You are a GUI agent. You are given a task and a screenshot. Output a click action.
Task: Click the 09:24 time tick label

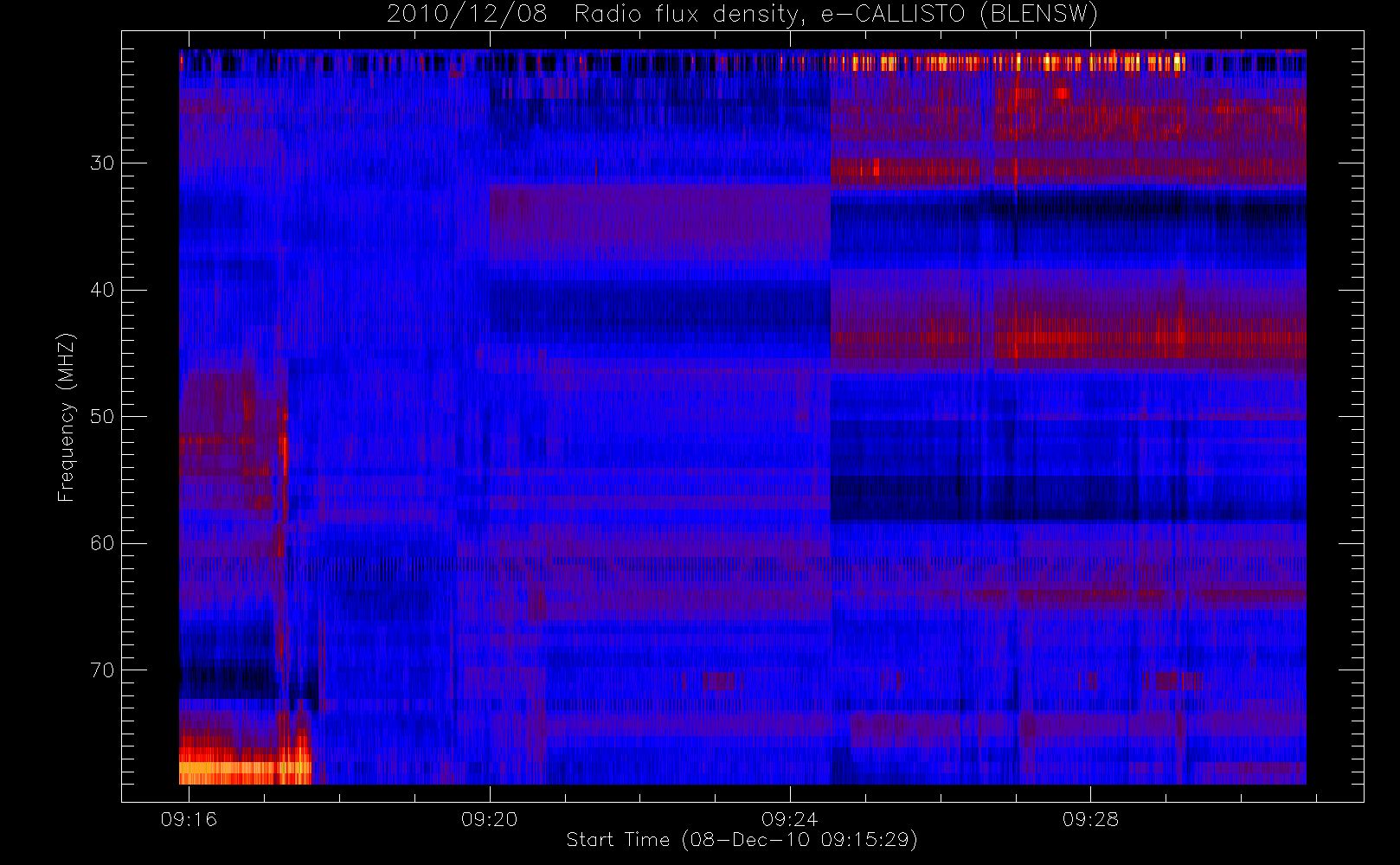pos(790,819)
